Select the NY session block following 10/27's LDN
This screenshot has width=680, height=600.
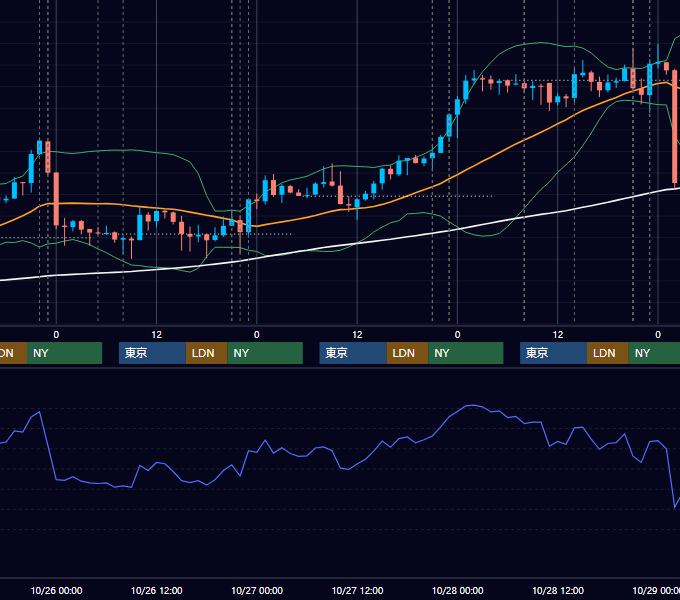(466, 353)
